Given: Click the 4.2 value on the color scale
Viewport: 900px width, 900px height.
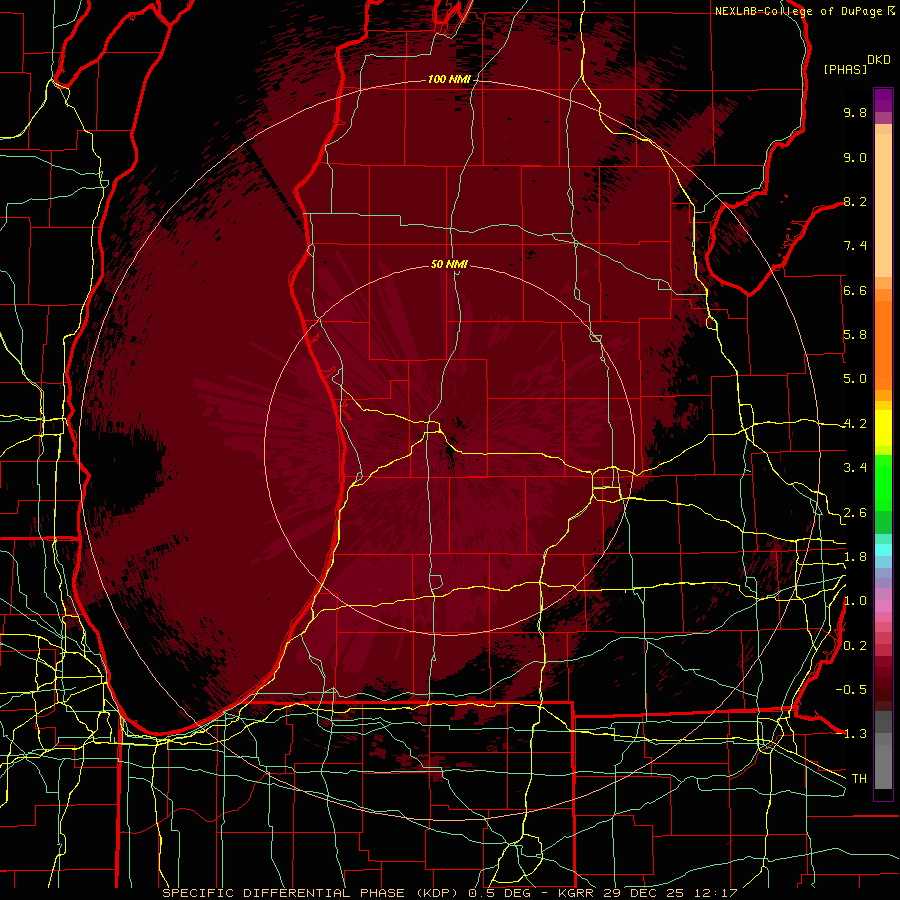Looking at the screenshot, I should 855,424.
